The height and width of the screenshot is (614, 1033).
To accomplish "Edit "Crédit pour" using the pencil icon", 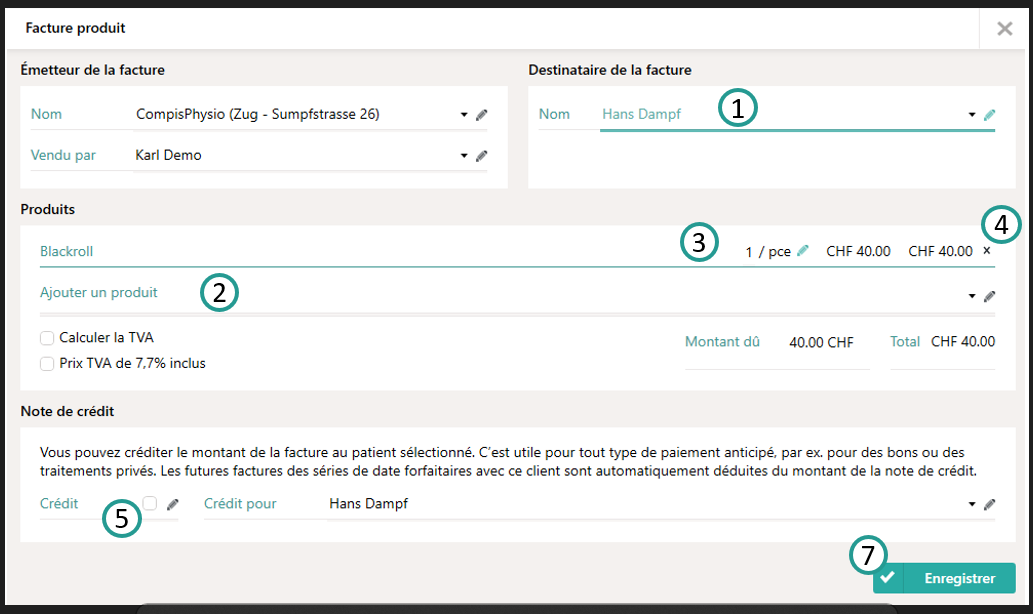I will (x=989, y=504).
